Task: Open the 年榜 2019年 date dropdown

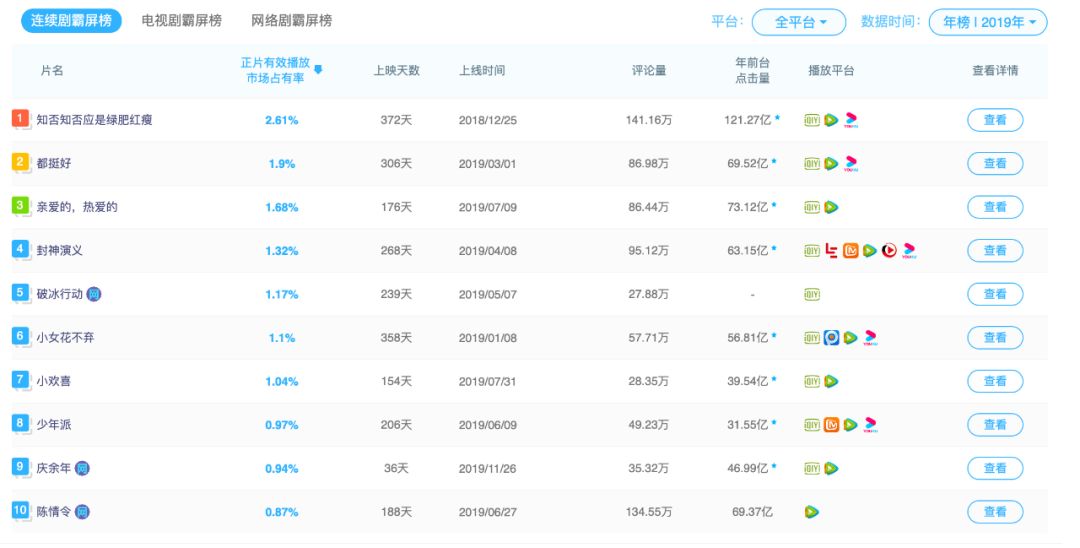Action: coord(987,22)
